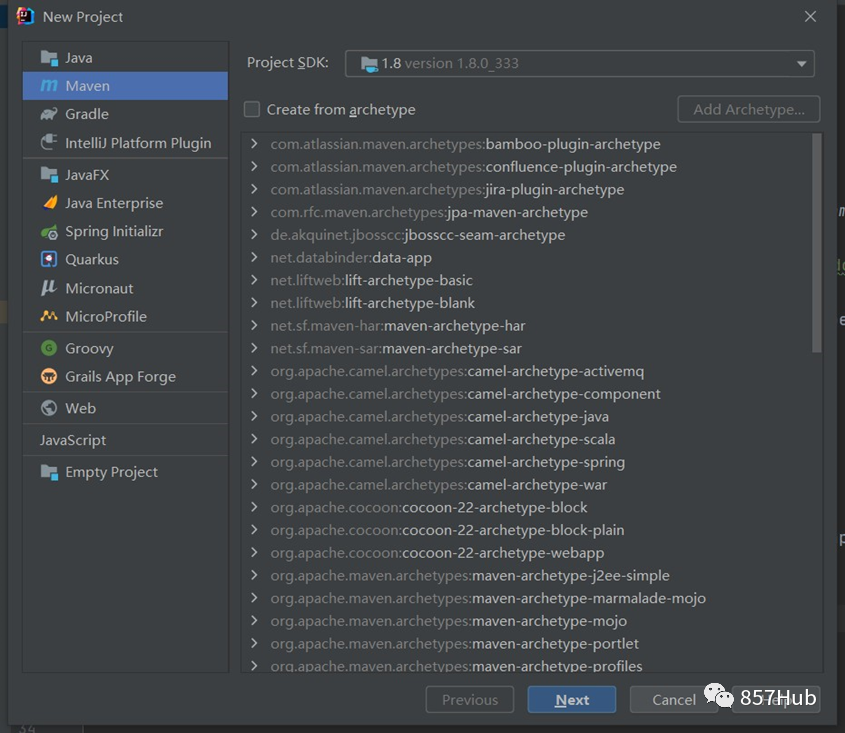The width and height of the screenshot is (845, 733).
Task: Expand lift-archetype-basic node
Action: (x=254, y=280)
